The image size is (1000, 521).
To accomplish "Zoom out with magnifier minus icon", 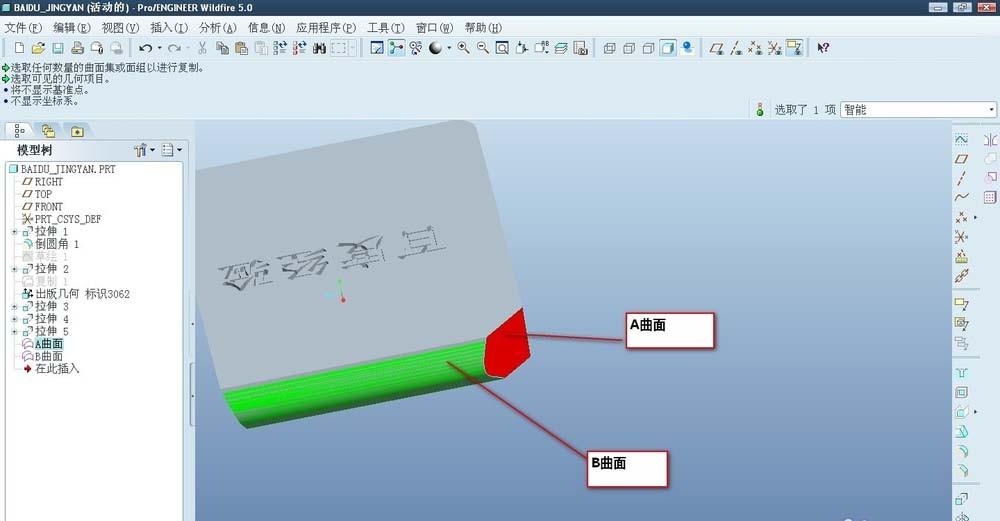I will pyautogui.click(x=483, y=48).
